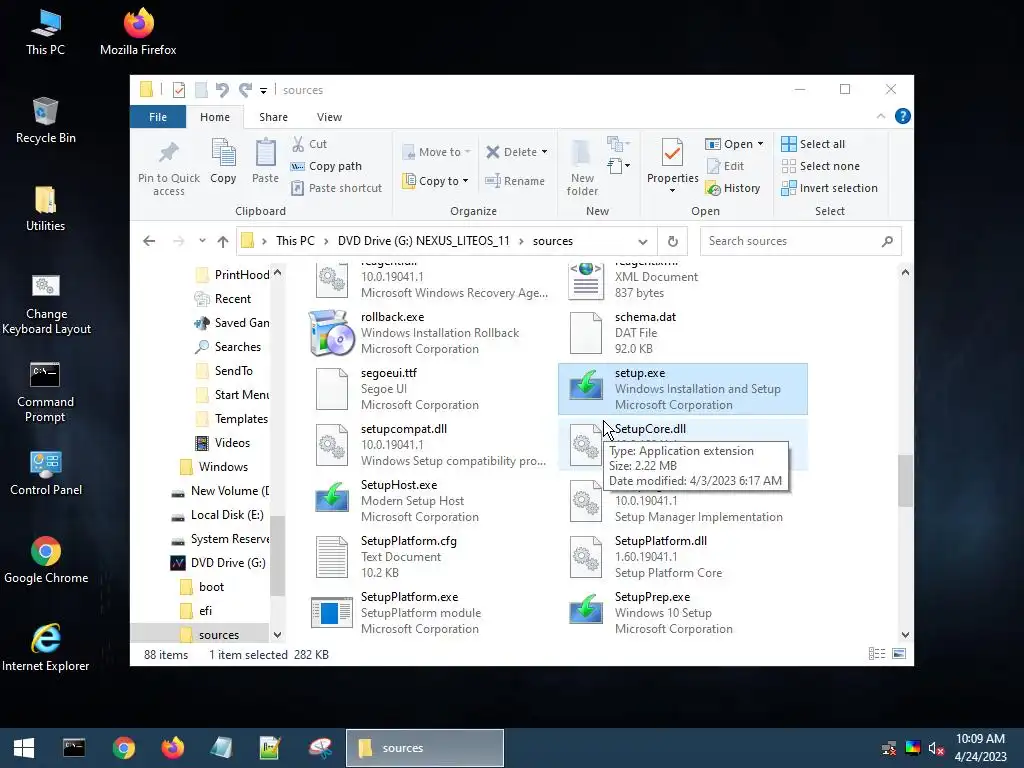Click Edit in the Open group
Image resolution: width=1024 pixels, height=768 pixels.
(x=726, y=166)
